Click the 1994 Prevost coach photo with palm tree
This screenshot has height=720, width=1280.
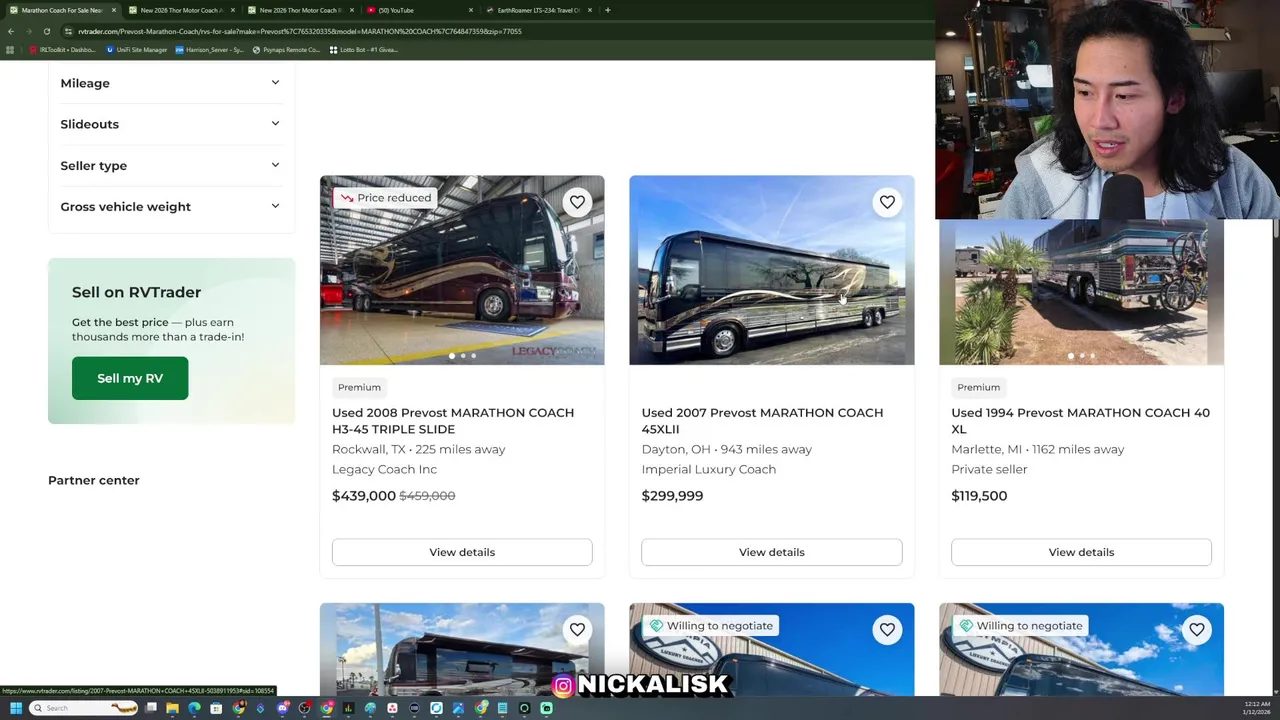click(x=1081, y=292)
